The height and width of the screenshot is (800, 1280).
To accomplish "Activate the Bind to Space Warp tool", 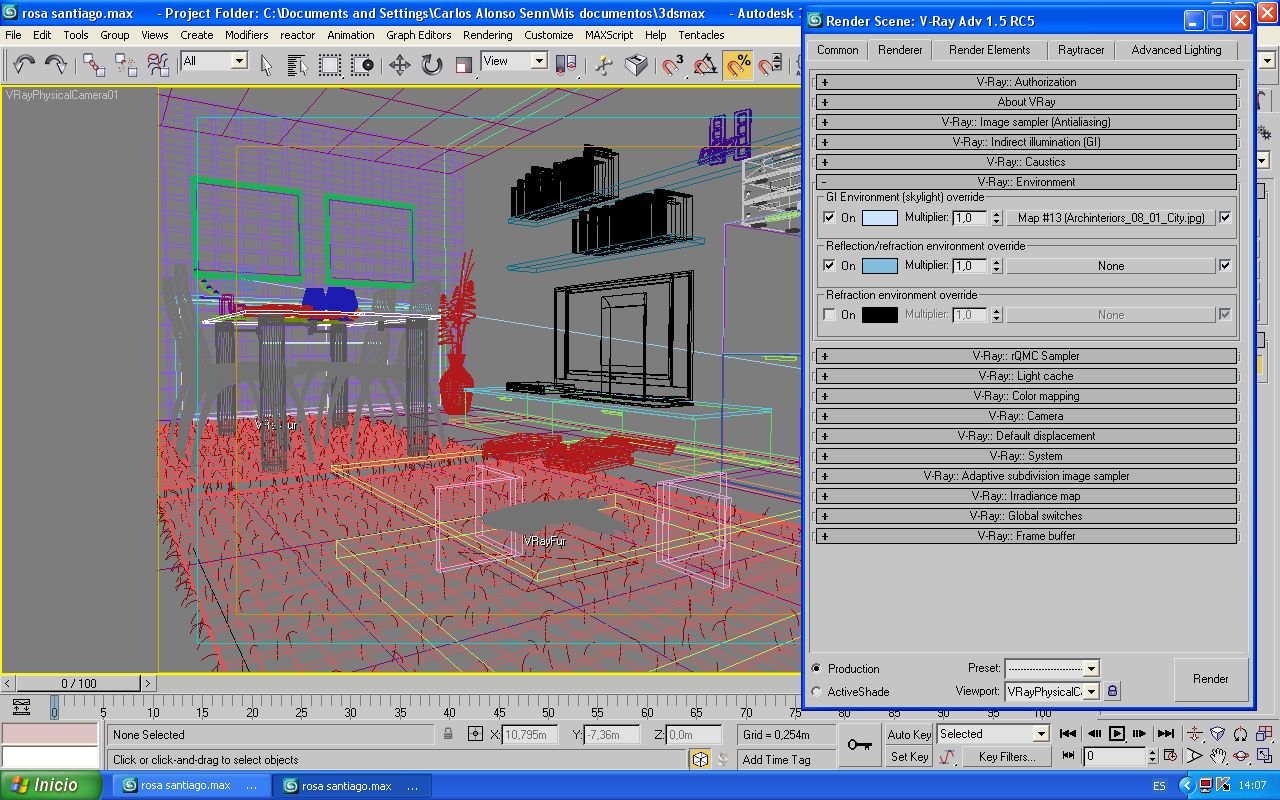I will click(158, 66).
